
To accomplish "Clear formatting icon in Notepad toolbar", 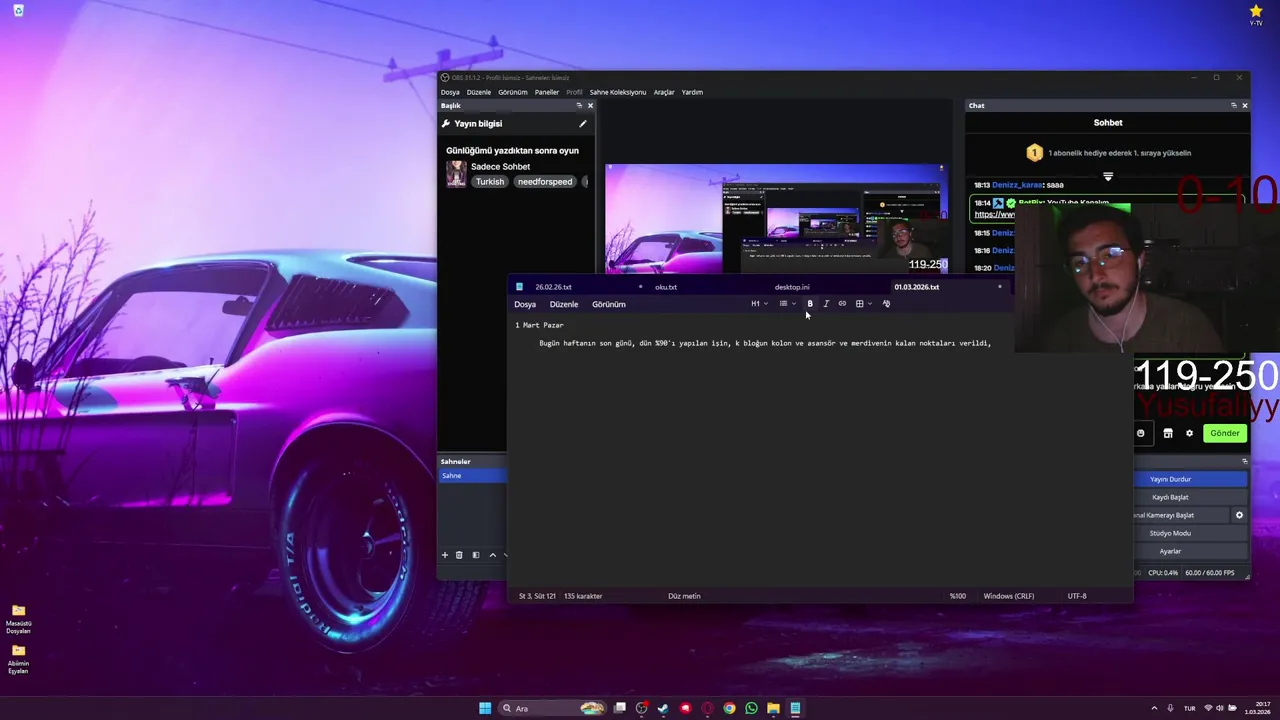I will point(886,304).
